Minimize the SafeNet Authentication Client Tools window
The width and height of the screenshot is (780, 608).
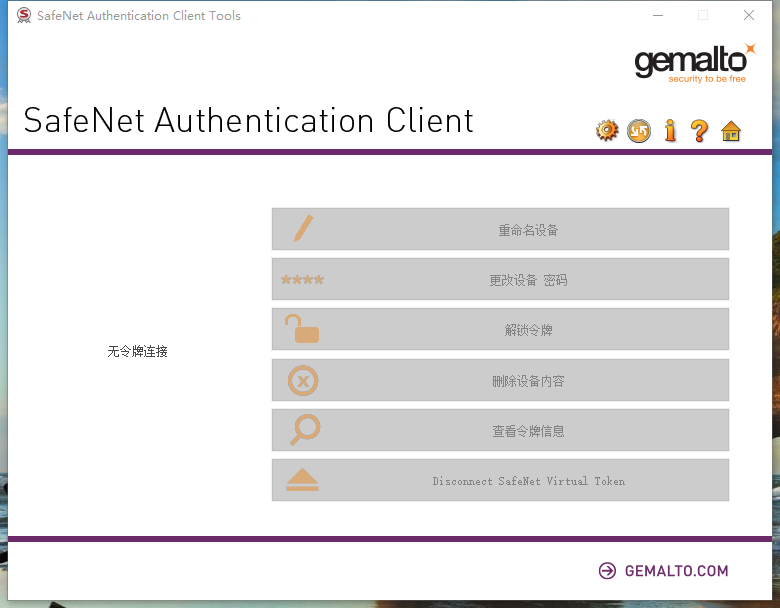tap(658, 15)
